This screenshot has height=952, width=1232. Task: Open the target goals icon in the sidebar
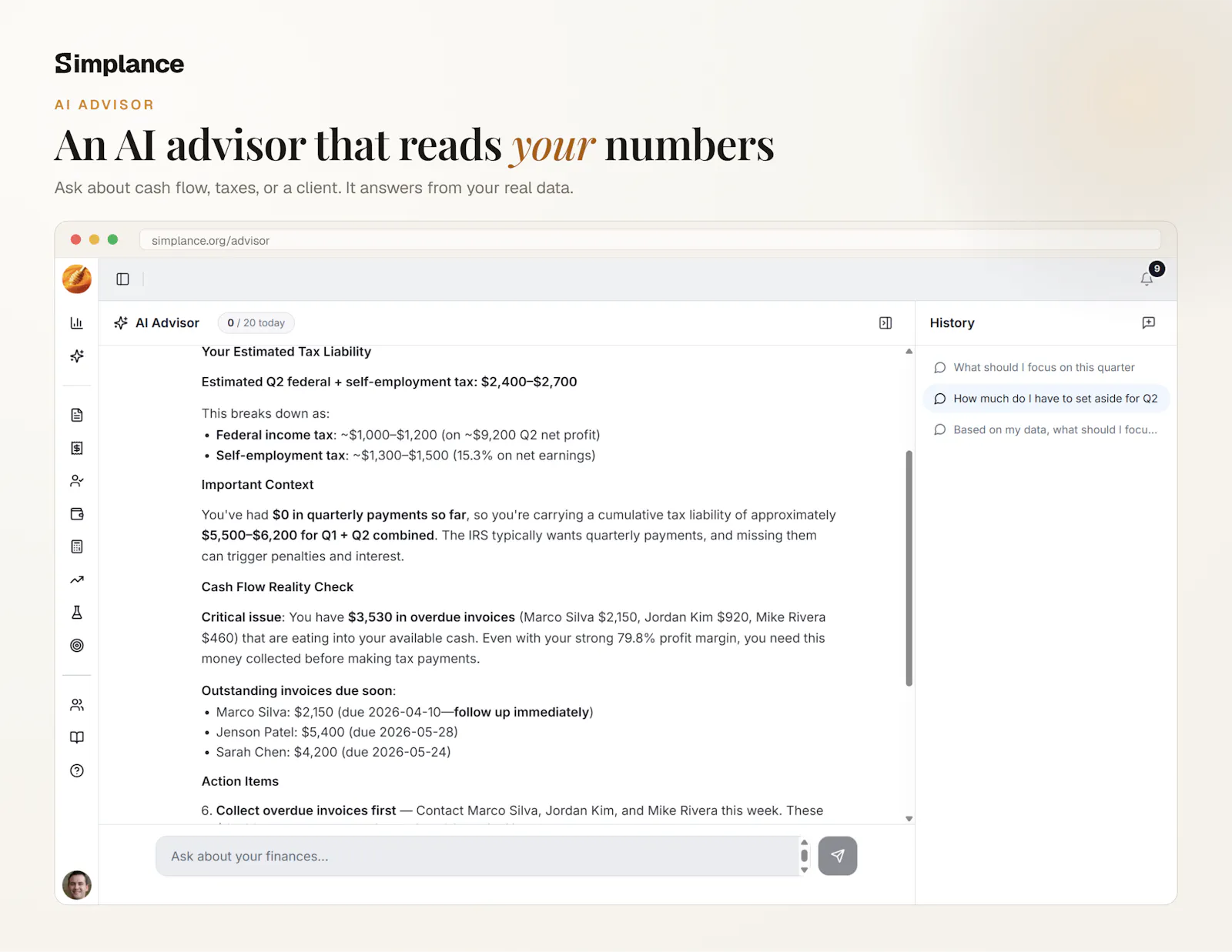coord(77,645)
